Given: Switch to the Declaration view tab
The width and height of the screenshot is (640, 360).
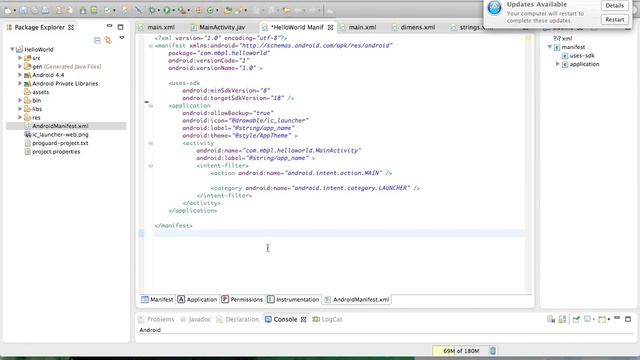Looking at the screenshot, I should 238,320.
